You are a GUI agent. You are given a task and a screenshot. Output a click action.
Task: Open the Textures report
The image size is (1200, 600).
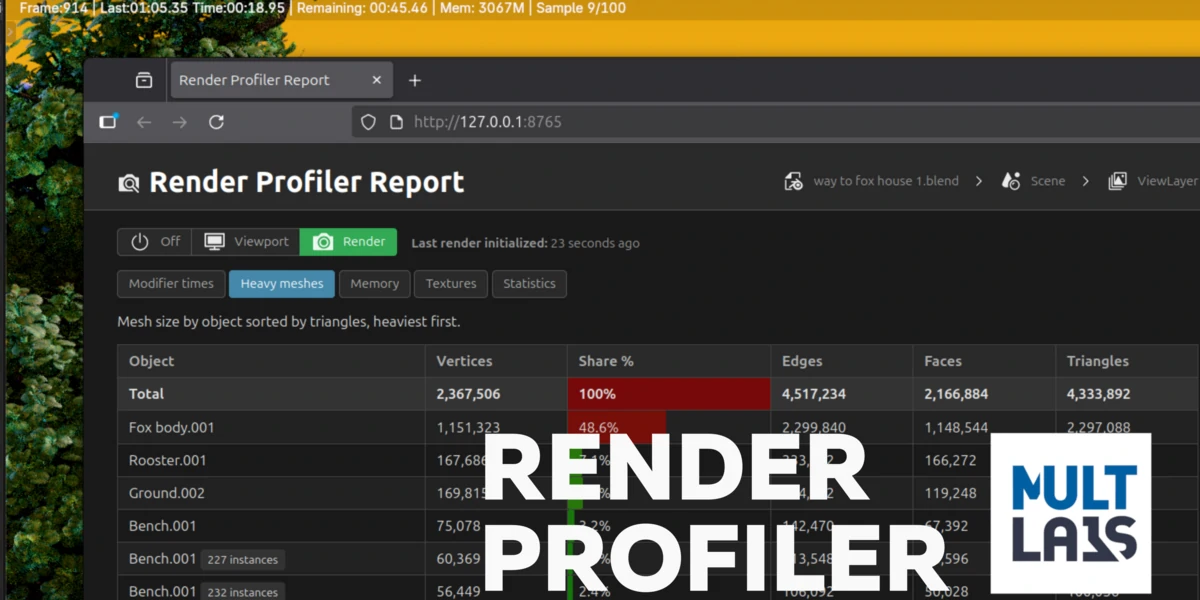pos(450,283)
